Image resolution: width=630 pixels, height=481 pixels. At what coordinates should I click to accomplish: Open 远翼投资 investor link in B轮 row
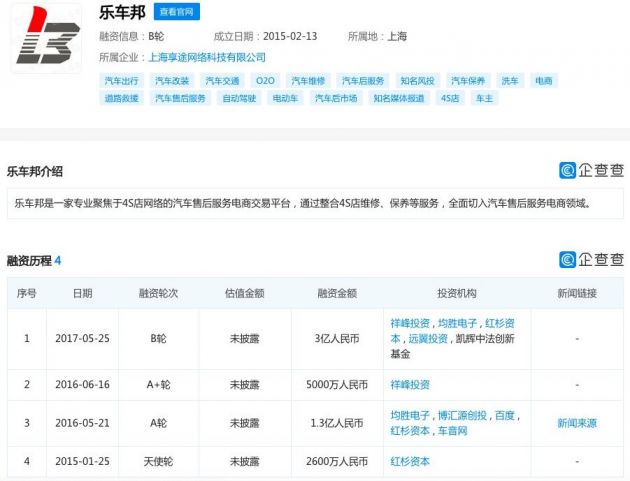428,339
